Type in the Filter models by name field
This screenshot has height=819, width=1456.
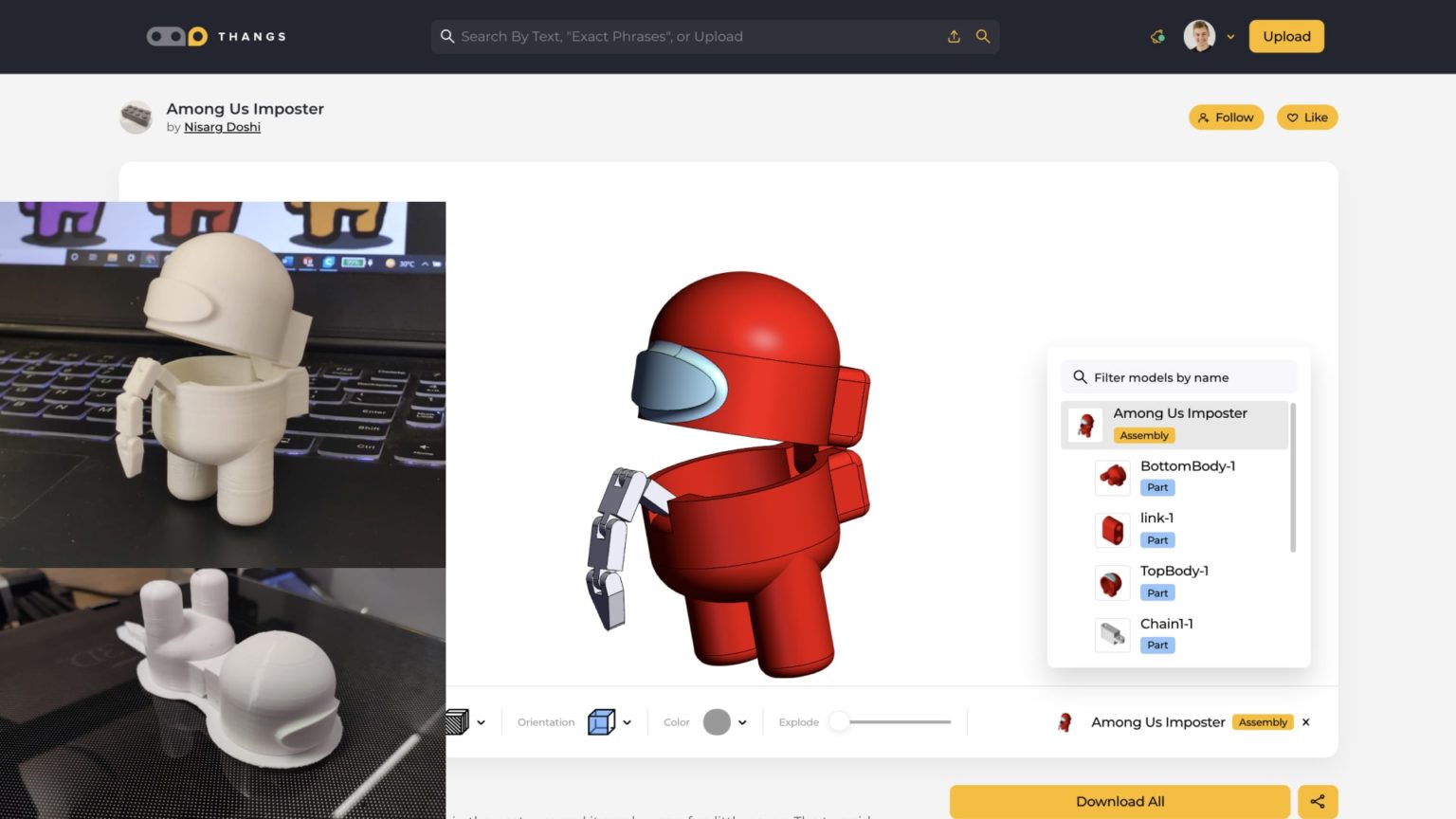[1178, 376]
